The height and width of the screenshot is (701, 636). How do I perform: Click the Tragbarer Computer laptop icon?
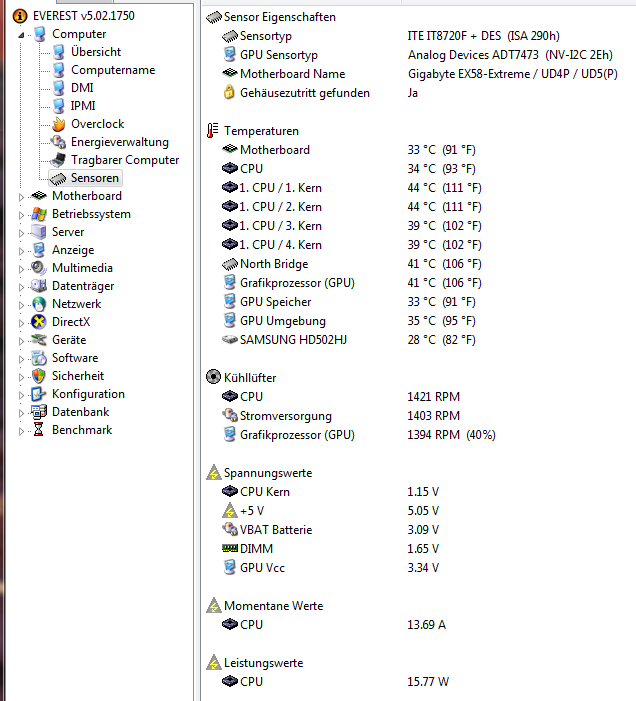(x=58, y=160)
